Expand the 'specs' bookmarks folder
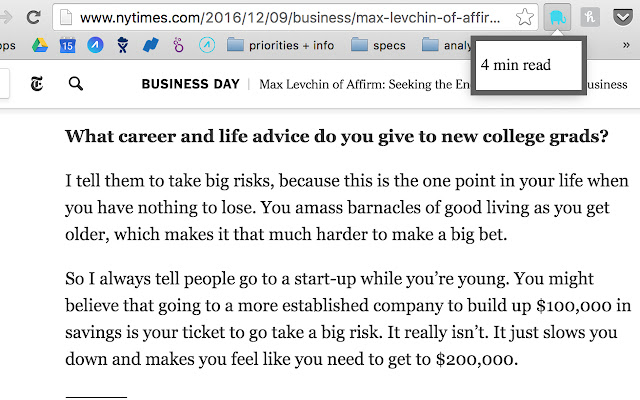Screen dimensions: 640x400 pyautogui.click(x=378, y=45)
